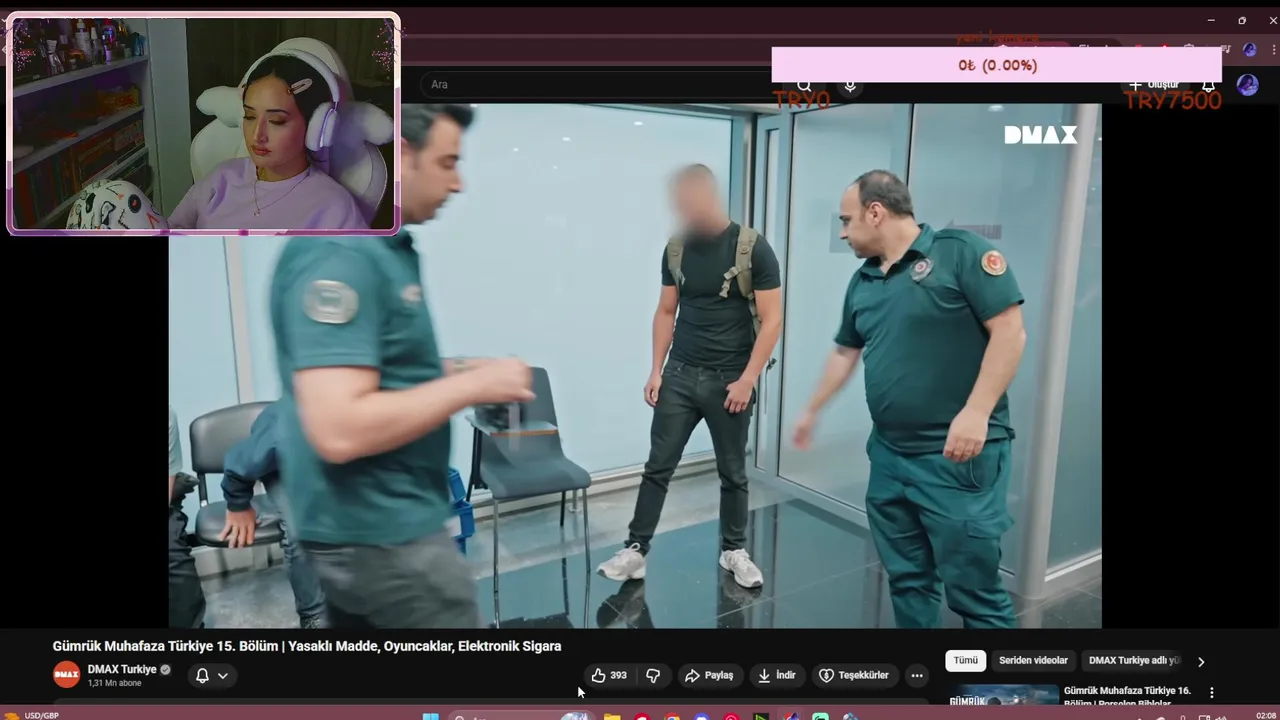Open the notification bell dropdown for DMAX Turkiye

(x=211, y=676)
